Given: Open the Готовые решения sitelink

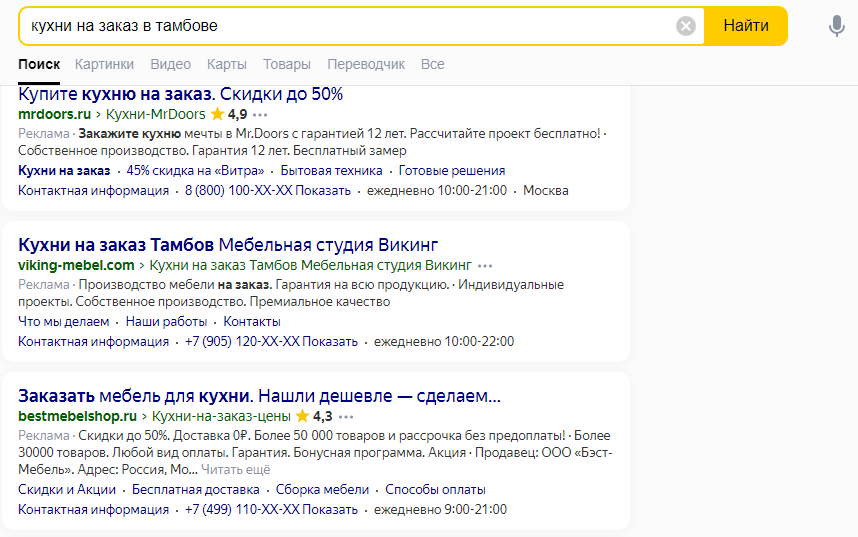Looking at the screenshot, I should pos(451,171).
